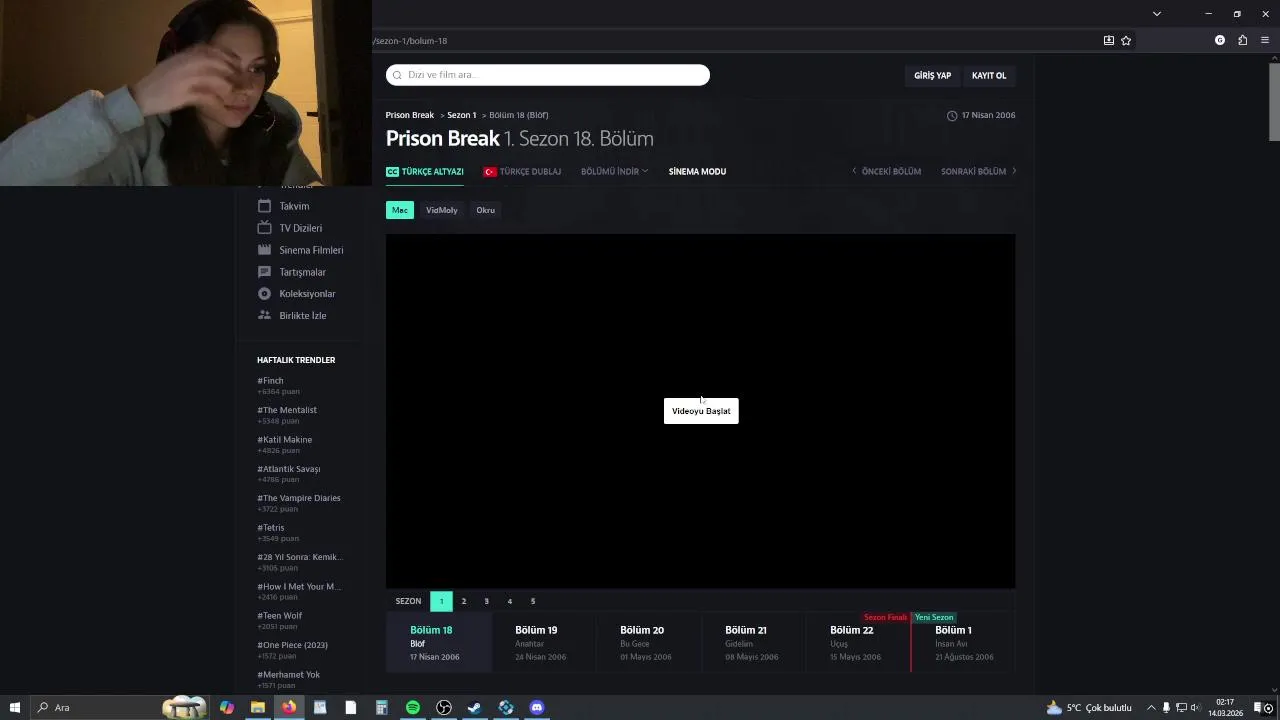Click the Tartışmalar chat icon
The height and width of the screenshot is (720, 1280).
coord(264,272)
